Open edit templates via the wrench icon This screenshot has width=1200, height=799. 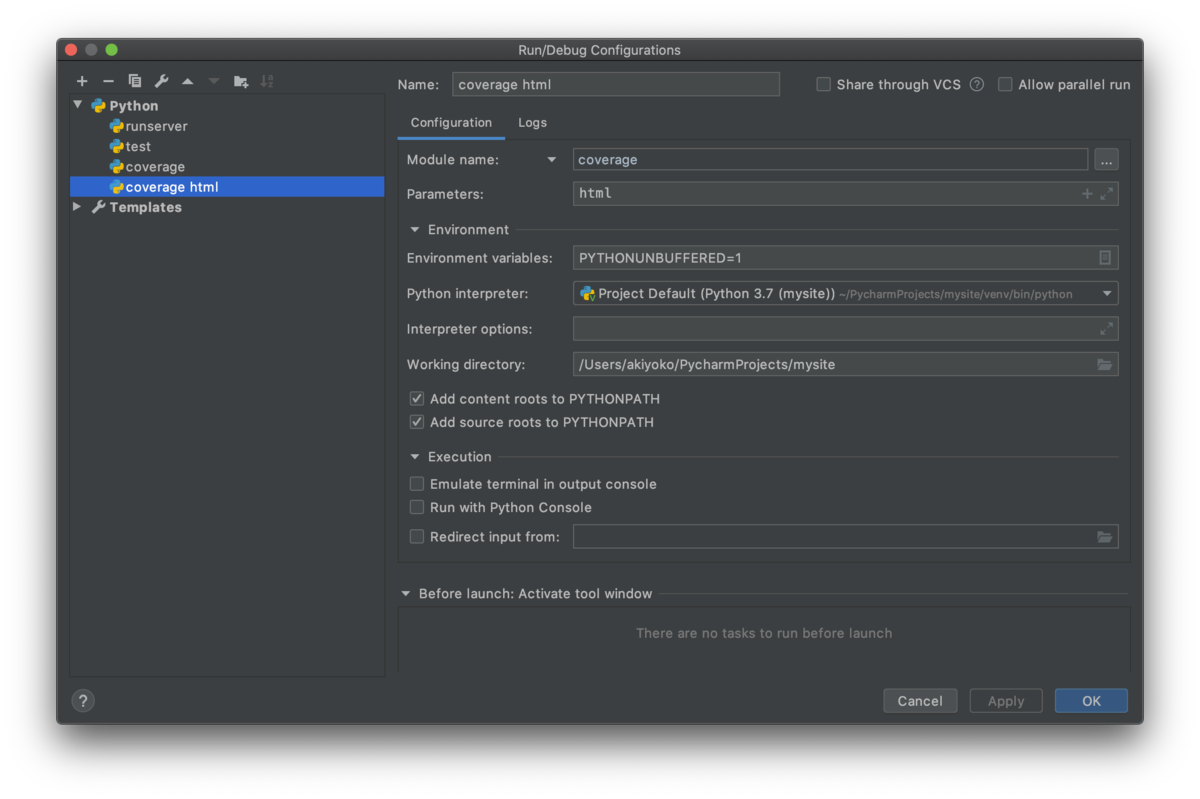coord(161,81)
